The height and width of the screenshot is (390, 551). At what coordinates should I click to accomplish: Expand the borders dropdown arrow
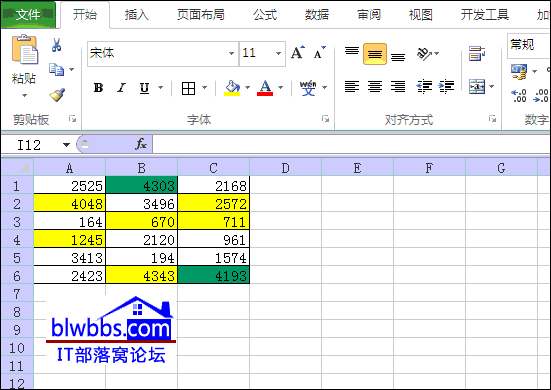click(x=205, y=87)
